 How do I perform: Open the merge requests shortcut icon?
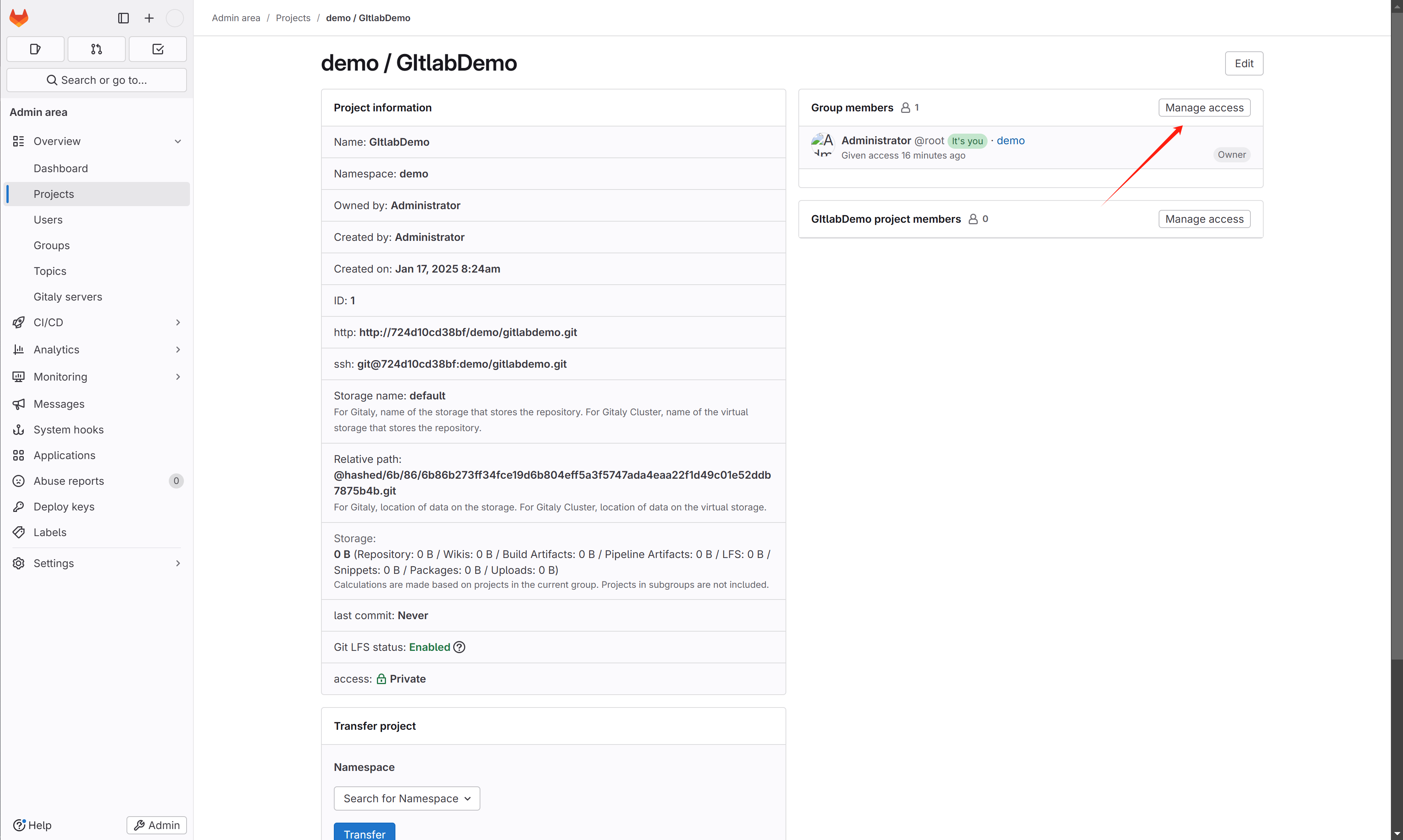96,49
